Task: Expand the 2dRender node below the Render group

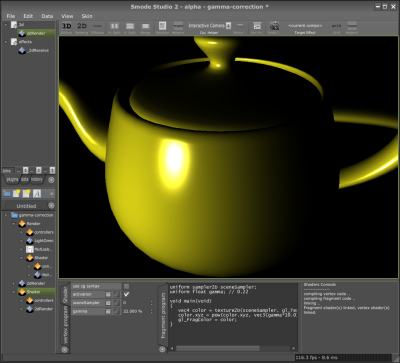Action: [14, 283]
